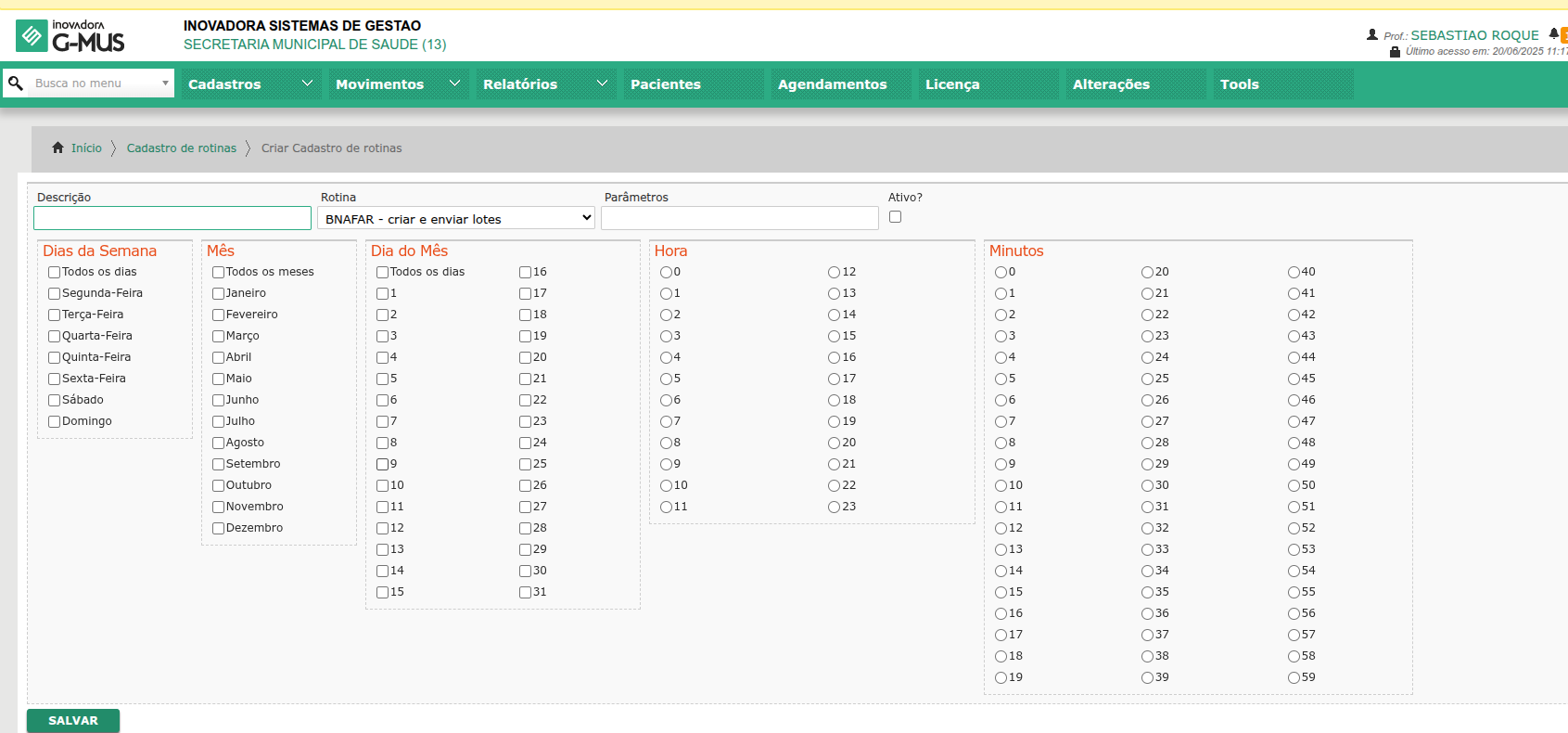Click the lock icon near last access
Viewport: 1568px width, 733px height.
(1395, 52)
